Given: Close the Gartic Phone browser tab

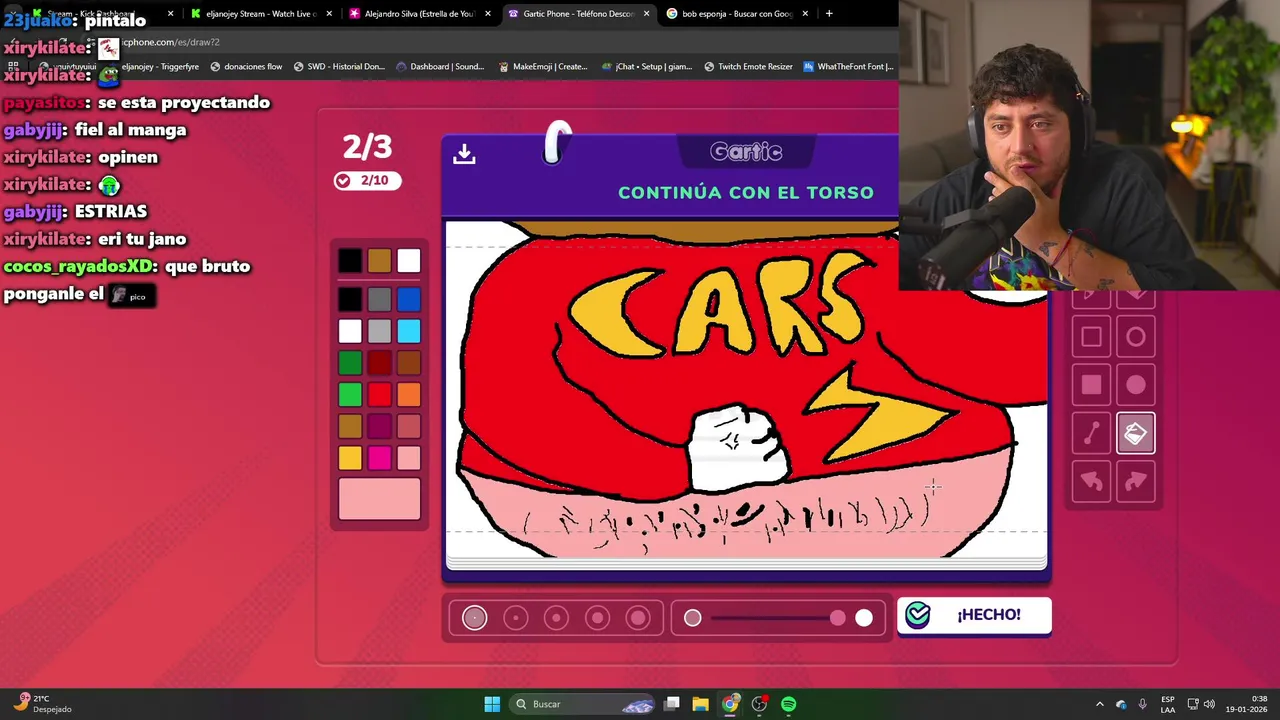Looking at the screenshot, I should pyautogui.click(x=646, y=14).
